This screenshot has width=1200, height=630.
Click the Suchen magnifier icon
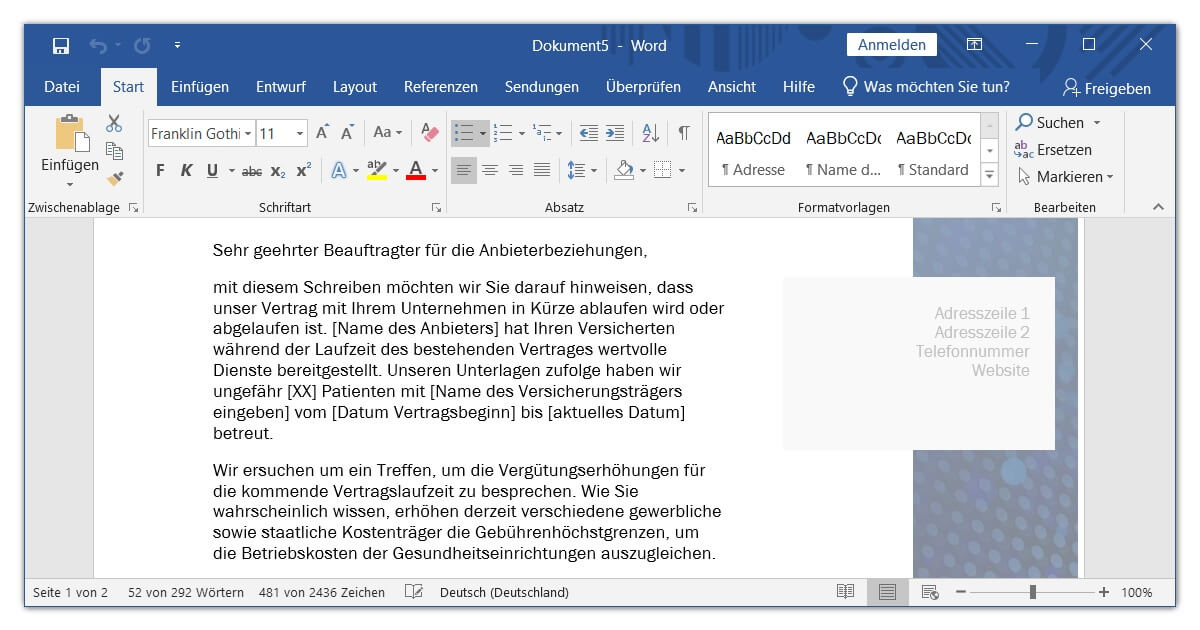pos(1025,122)
